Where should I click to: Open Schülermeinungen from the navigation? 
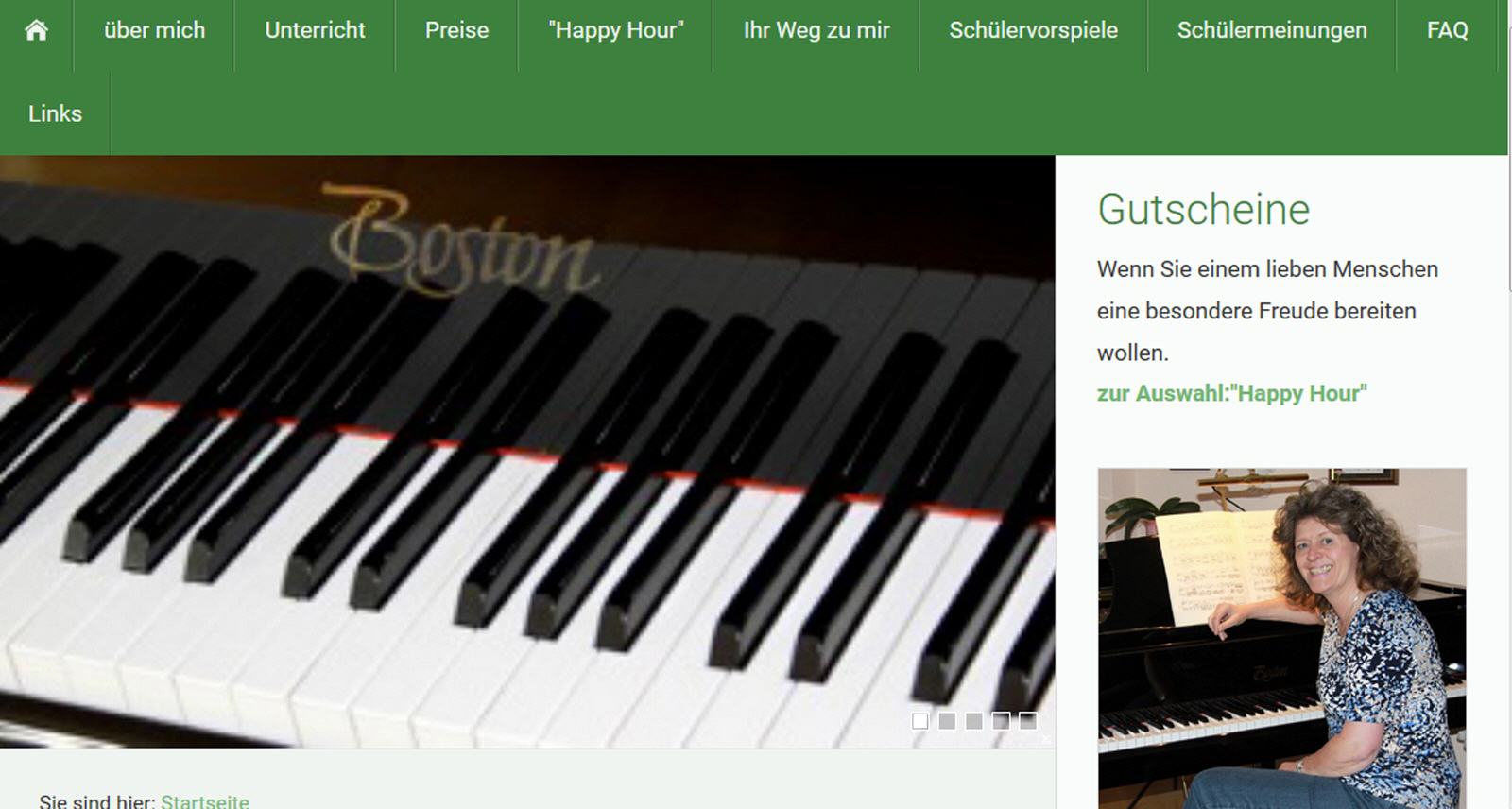pyautogui.click(x=1272, y=30)
